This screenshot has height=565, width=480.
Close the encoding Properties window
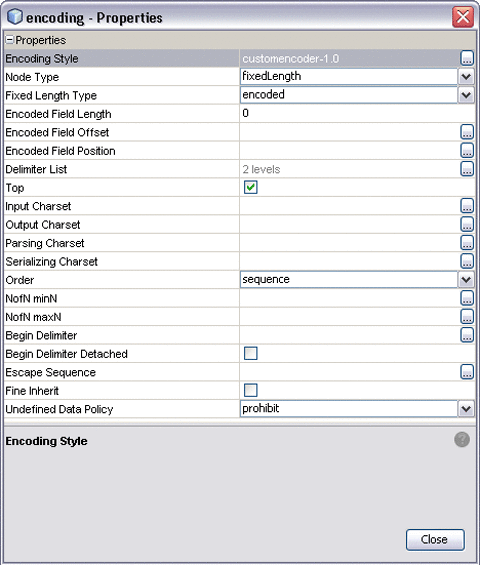point(463,17)
